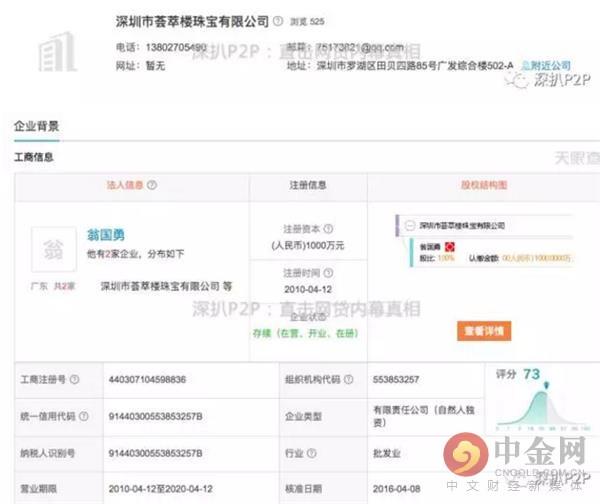Click help icon next to 注册时间

pyautogui.click(x=328, y=273)
